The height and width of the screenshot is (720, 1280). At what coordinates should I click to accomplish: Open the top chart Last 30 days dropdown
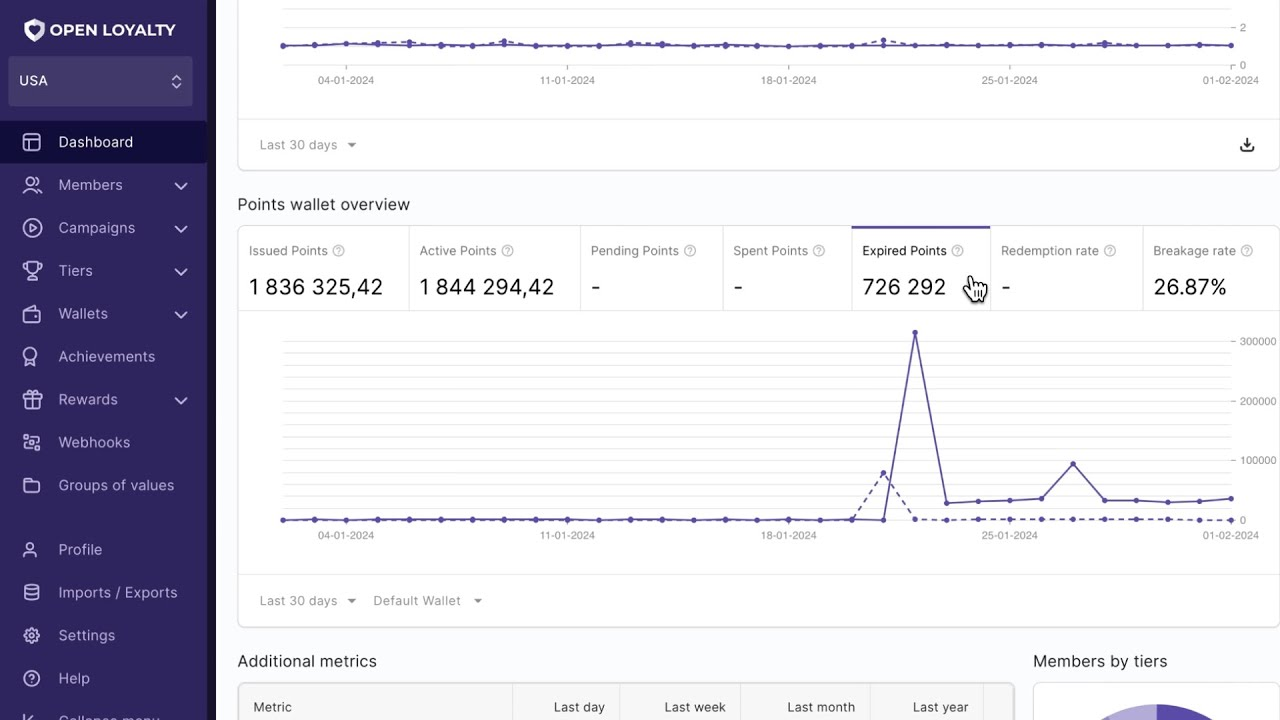308,145
